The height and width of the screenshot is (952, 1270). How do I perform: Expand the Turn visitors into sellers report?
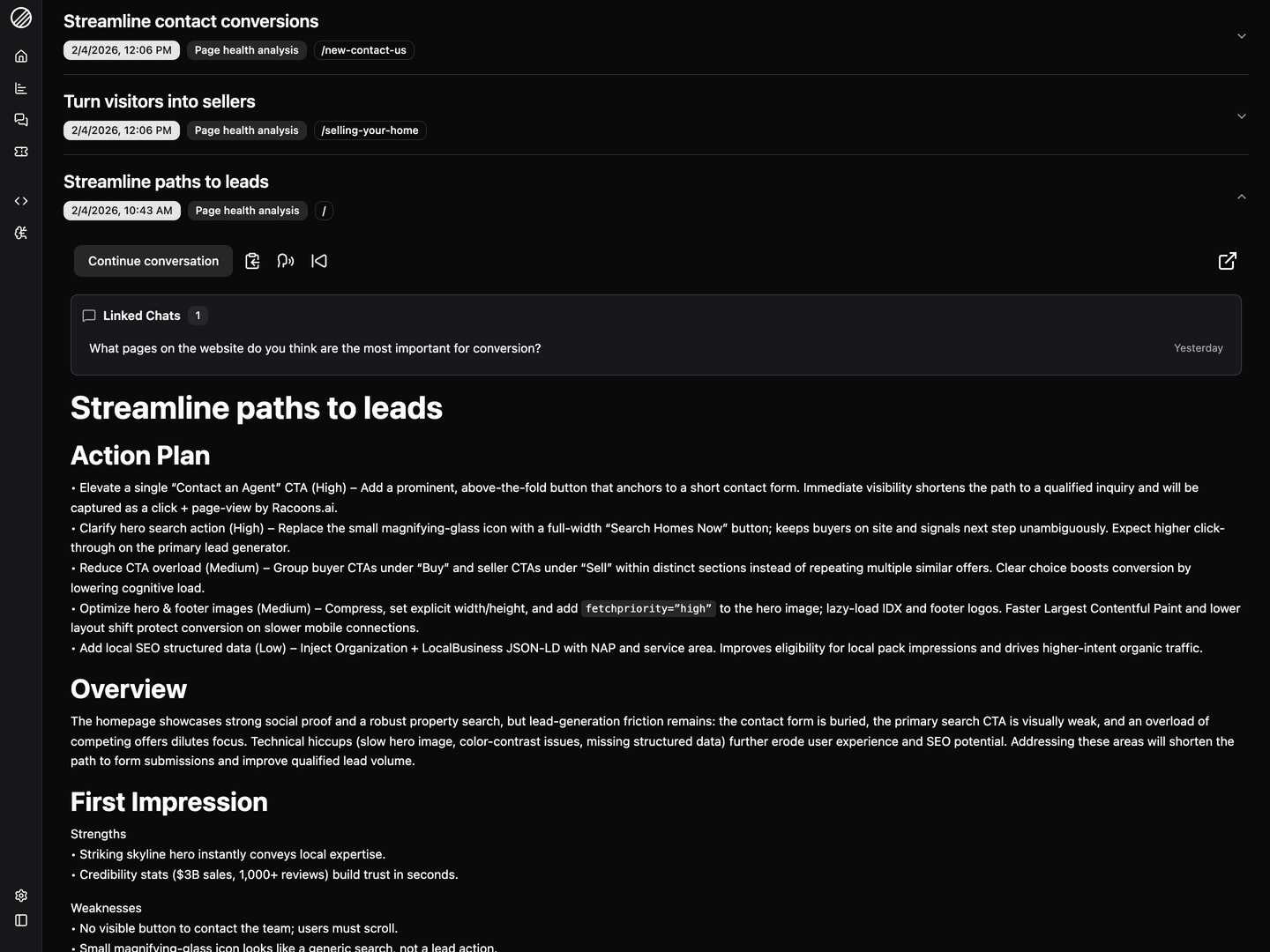(1241, 116)
